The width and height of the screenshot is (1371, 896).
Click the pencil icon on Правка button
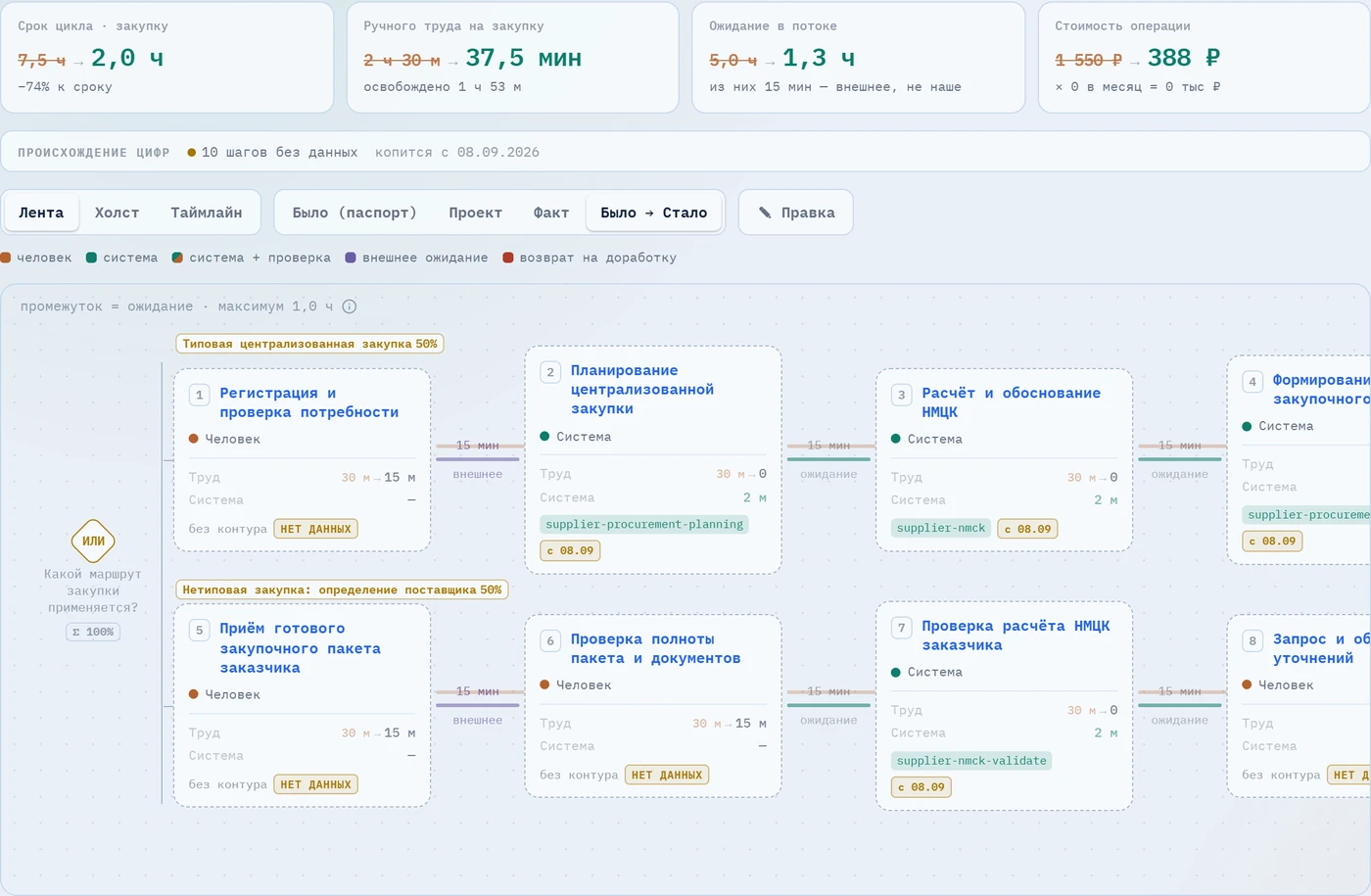click(x=765, y=212)
